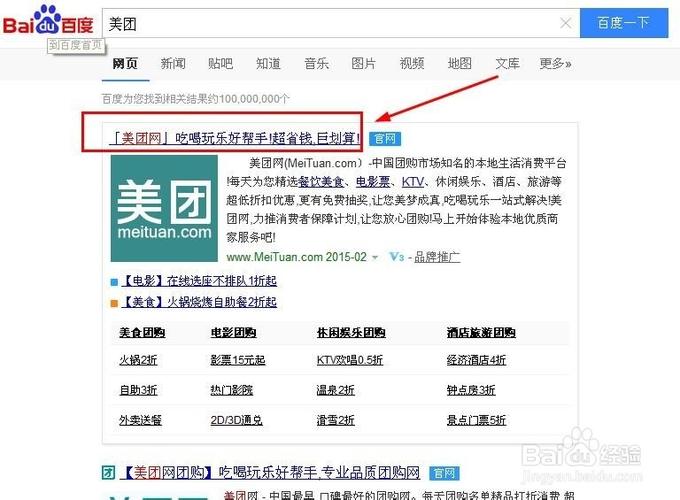Switch to the 图片 tab

[x=363, y=64]
